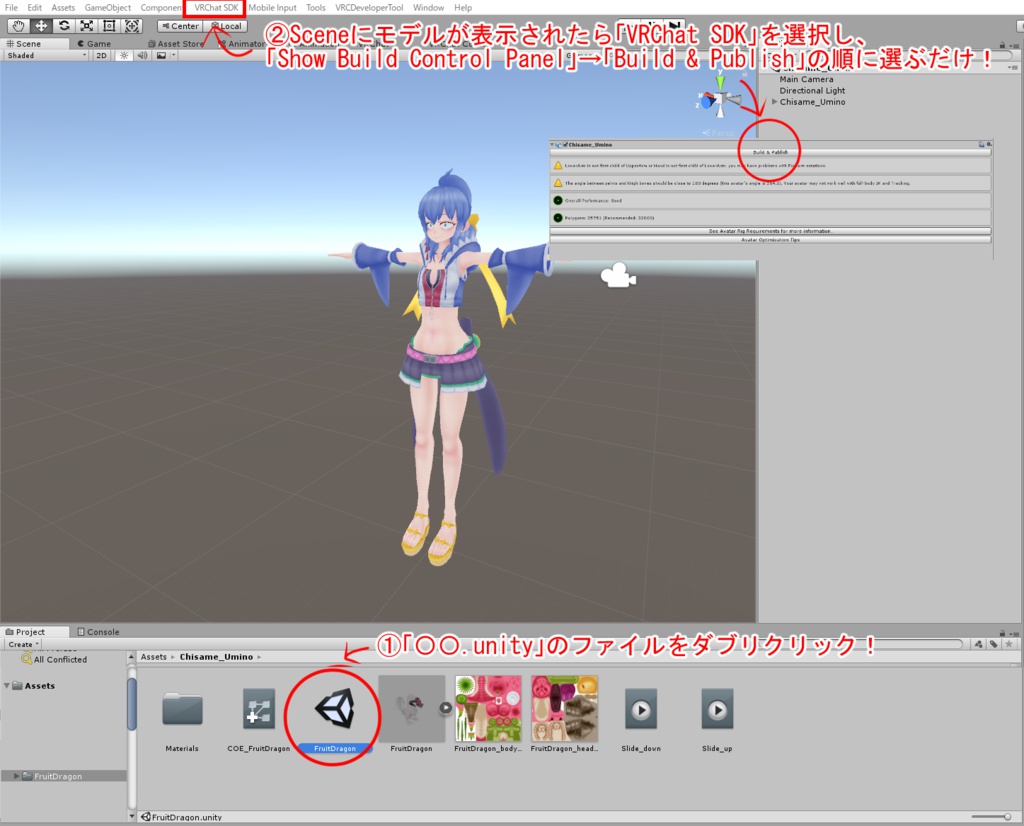The width and height of the screenshot is (1024, 826).
Task: Select the Scale tool in the toolbar
Action: (x=87, y=26)
